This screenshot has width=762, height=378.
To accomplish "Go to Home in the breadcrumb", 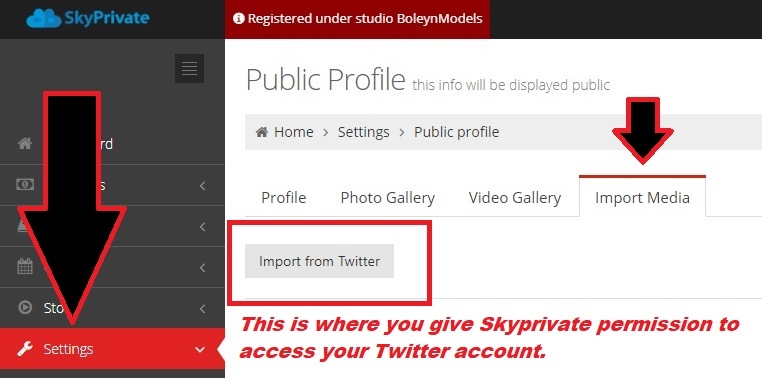I will click(x=294, y=132).
